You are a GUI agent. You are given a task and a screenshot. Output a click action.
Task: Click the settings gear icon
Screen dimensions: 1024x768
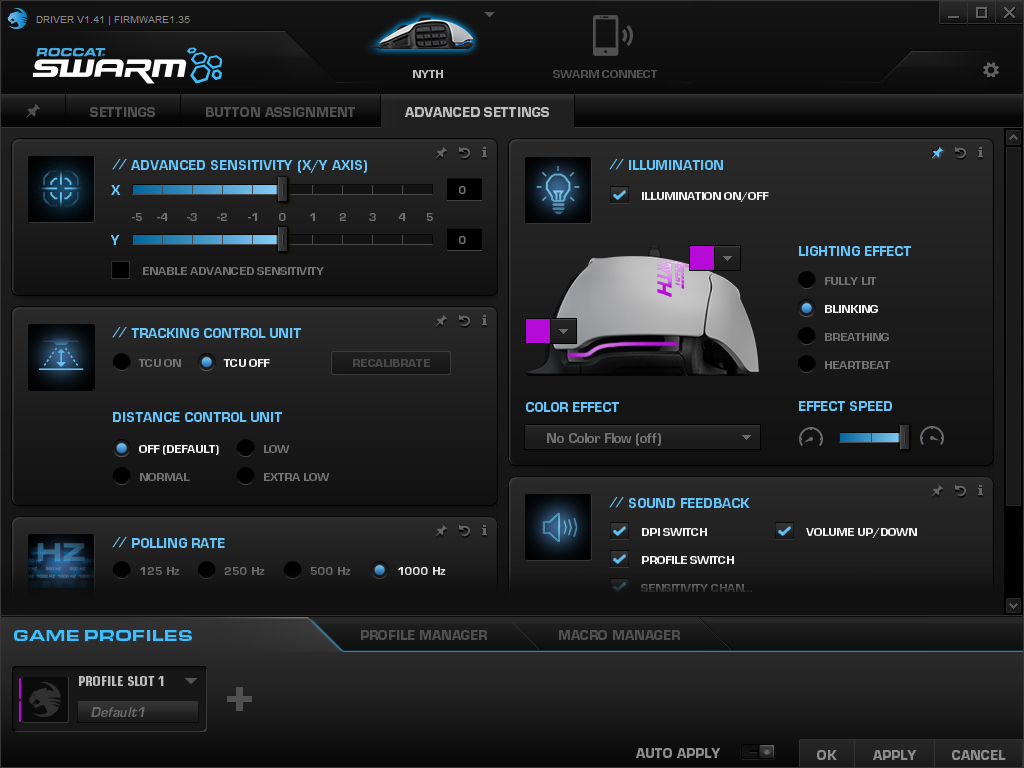pos(990,70)
